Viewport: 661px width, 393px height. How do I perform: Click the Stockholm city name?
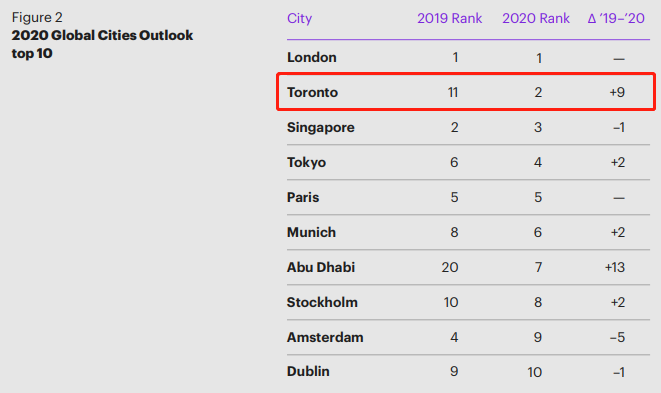322,302
